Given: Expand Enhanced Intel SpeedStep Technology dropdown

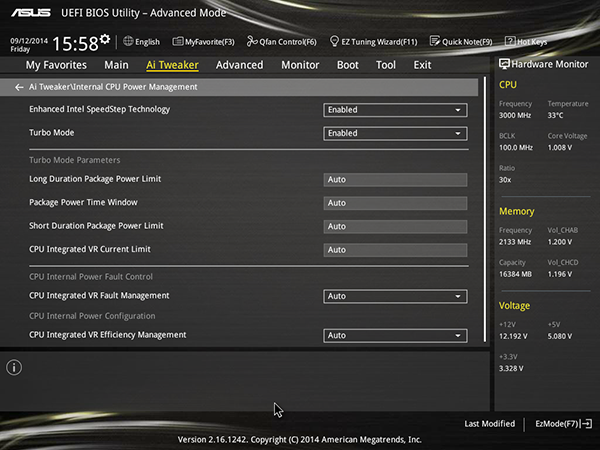Looking at the screenshot, I should pos(395,110).
